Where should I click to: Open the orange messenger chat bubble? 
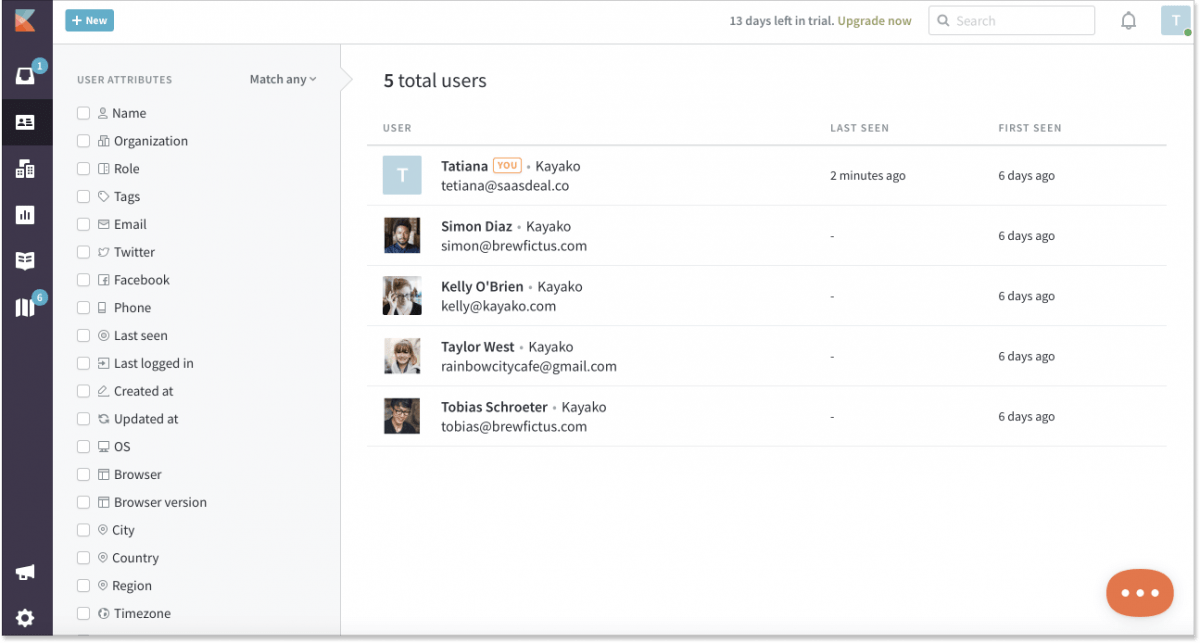point(1139,592)
